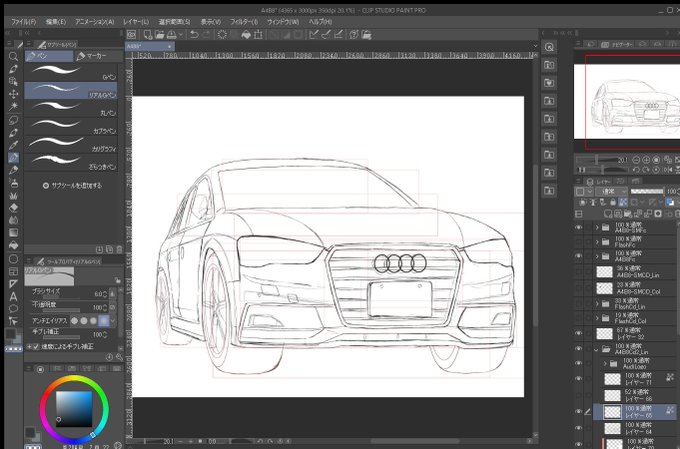Toggle visibility of AudiLogo folder
This screenshot has height=449, width=680.
tap(579, 364)
